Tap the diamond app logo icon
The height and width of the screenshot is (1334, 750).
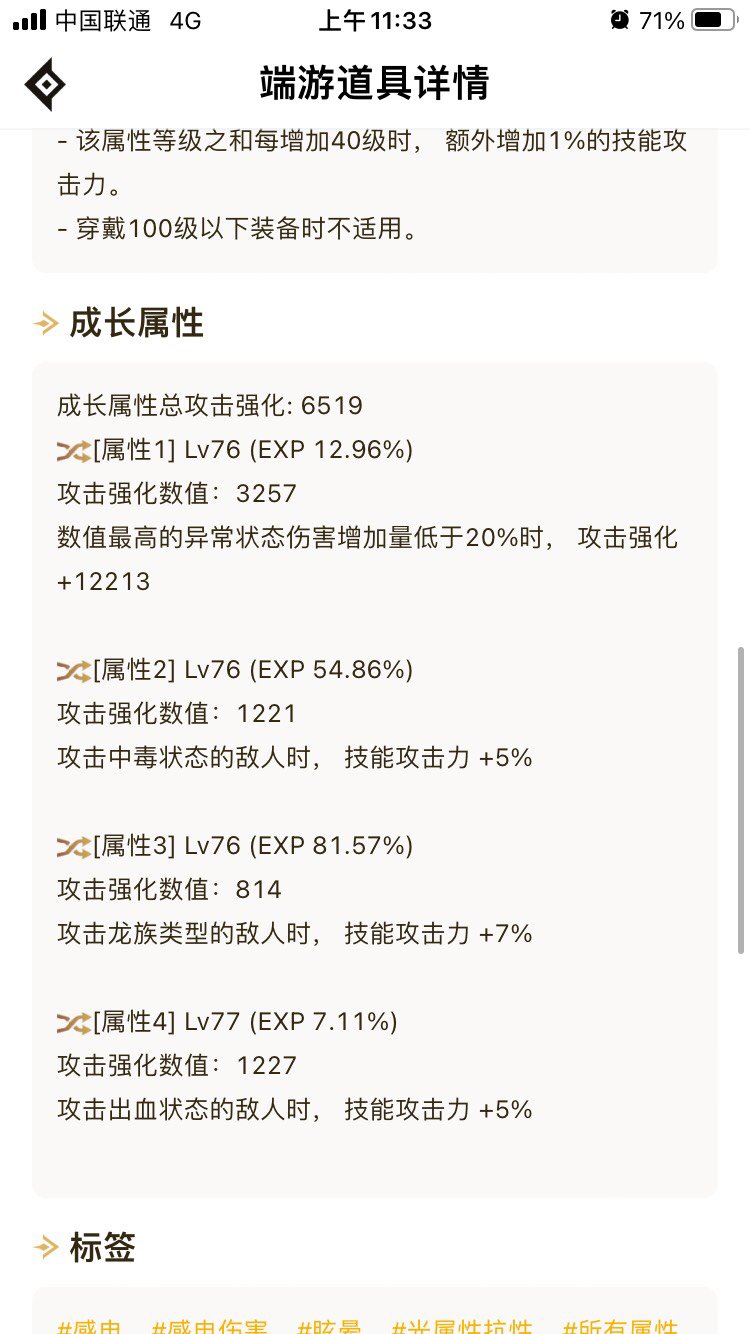[45, 84]
